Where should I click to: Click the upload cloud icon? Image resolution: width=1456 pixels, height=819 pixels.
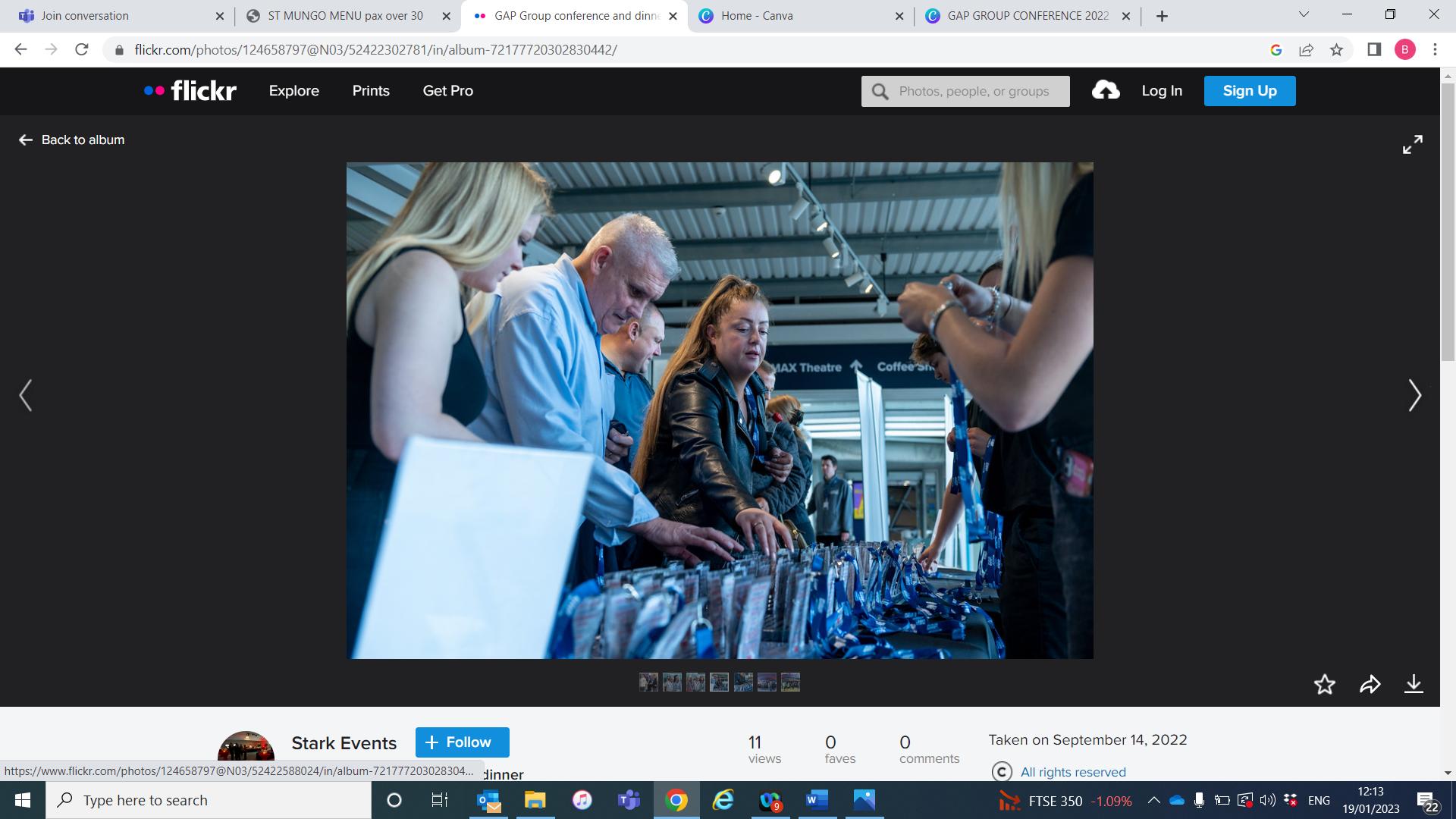pyautogui.click(x=1105, y=91)
